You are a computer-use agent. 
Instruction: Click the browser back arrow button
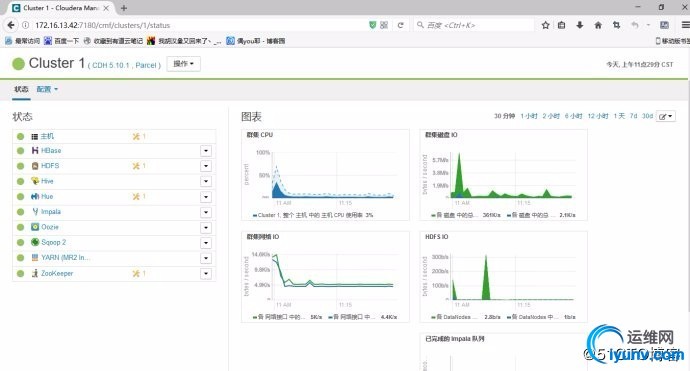pos(11,25)
